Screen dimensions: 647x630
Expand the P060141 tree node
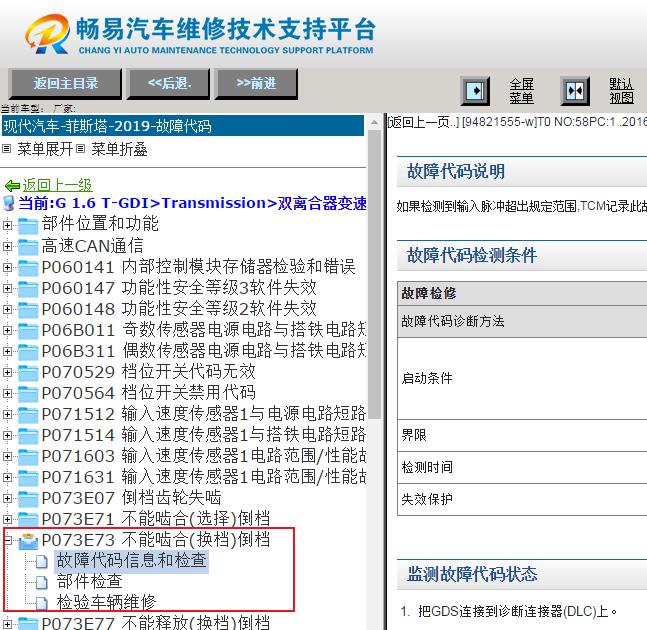(x=7, y=267)
